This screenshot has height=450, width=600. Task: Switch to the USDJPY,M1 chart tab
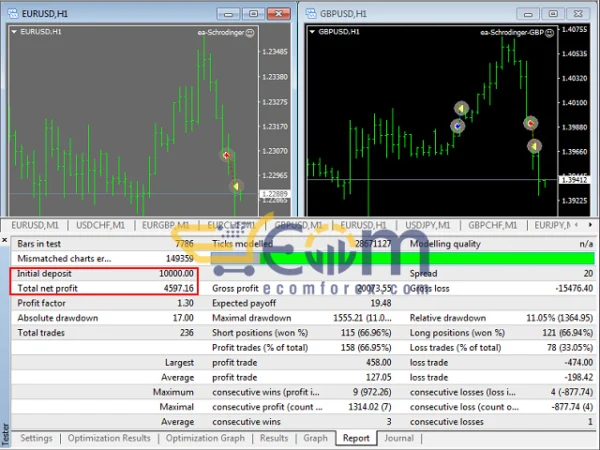427,225
